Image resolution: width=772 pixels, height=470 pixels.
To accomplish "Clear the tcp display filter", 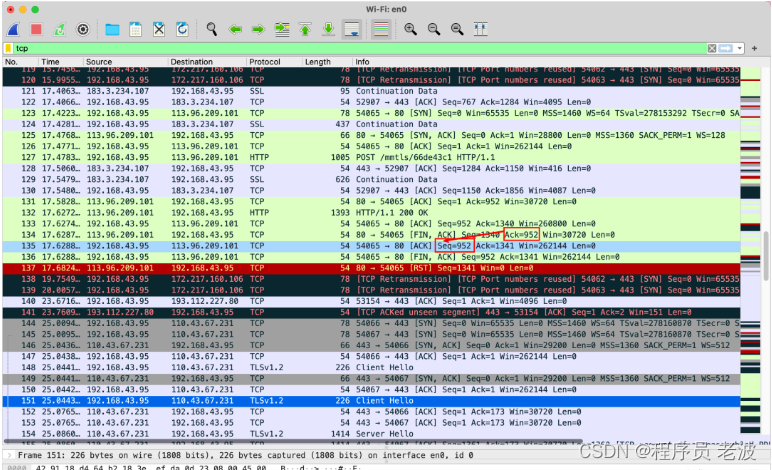I will click(712, 48).
